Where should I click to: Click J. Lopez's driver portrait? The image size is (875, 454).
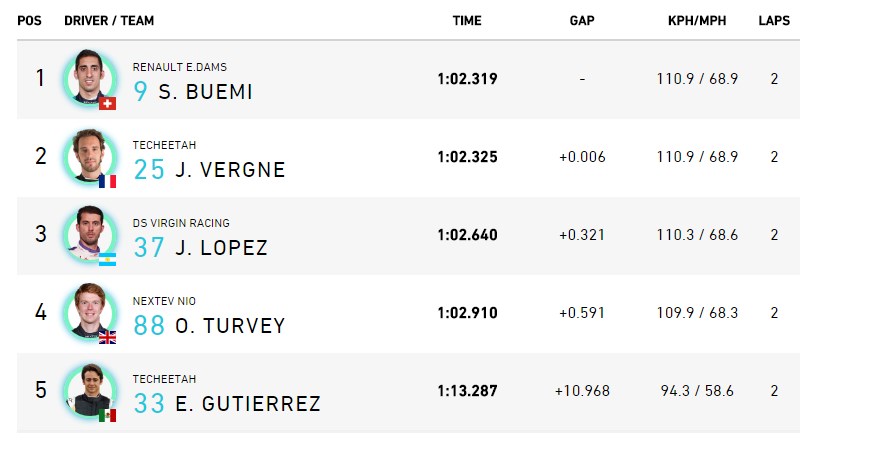[x=89, y=234]
